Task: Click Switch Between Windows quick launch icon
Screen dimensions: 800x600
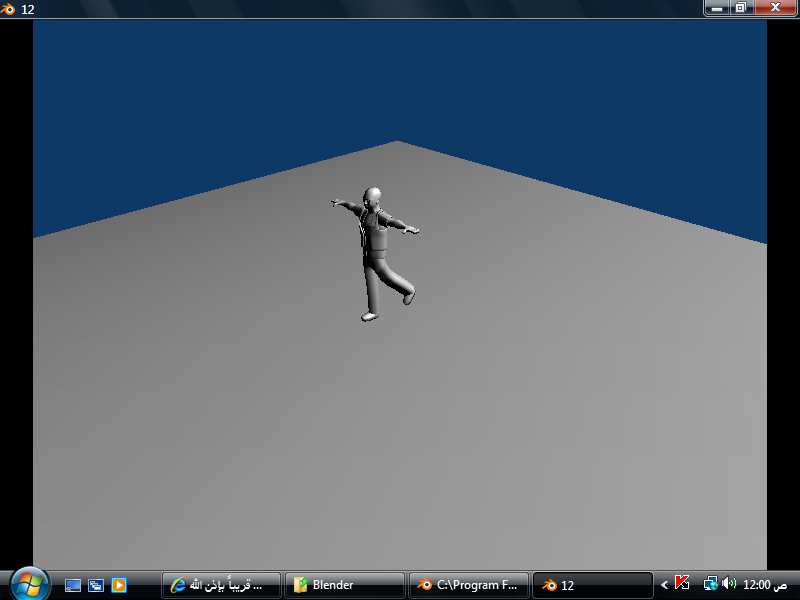Action: [96, 585]
